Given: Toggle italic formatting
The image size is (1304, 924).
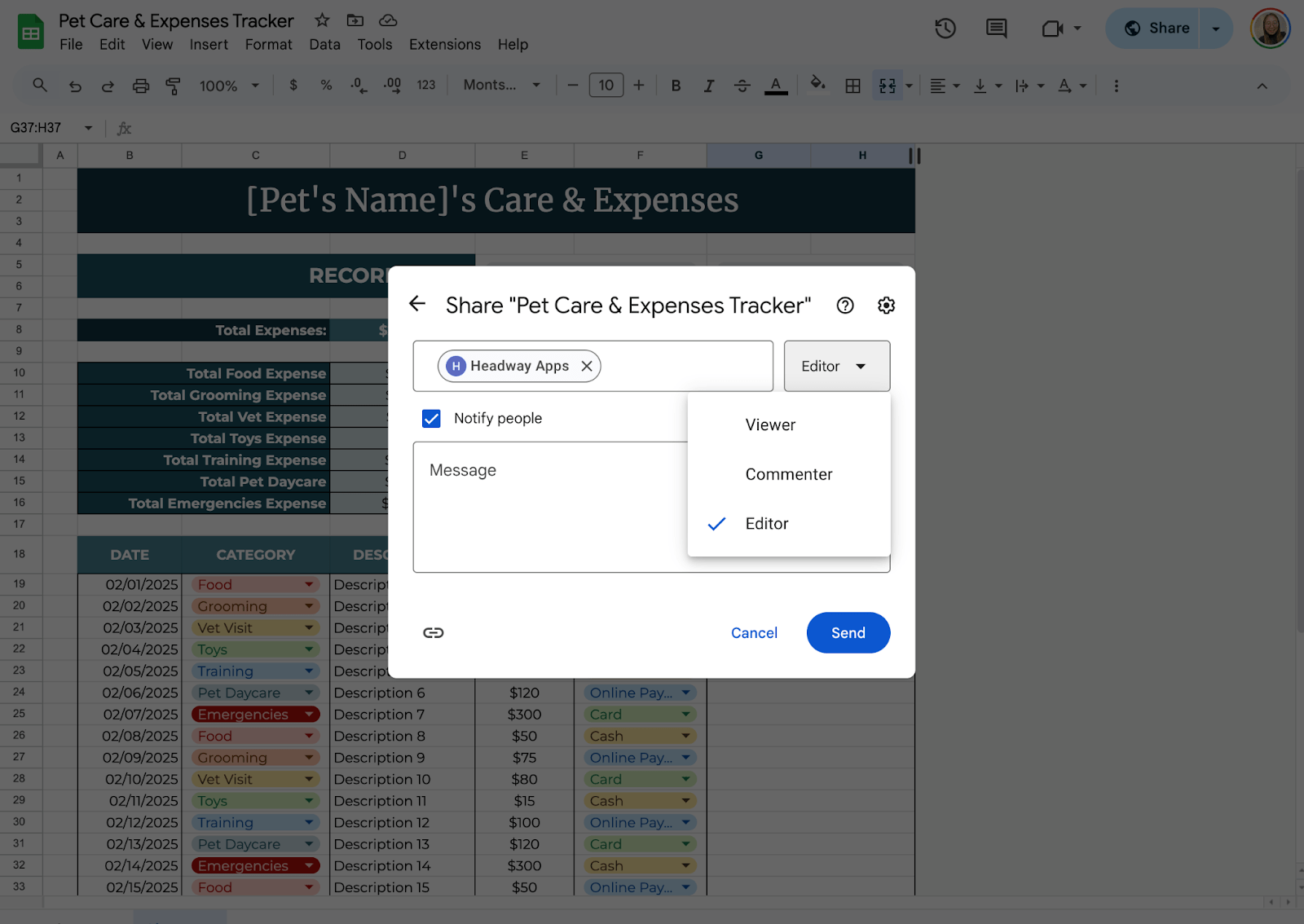Looking at the screenshot, I should [x=709, y=86].
